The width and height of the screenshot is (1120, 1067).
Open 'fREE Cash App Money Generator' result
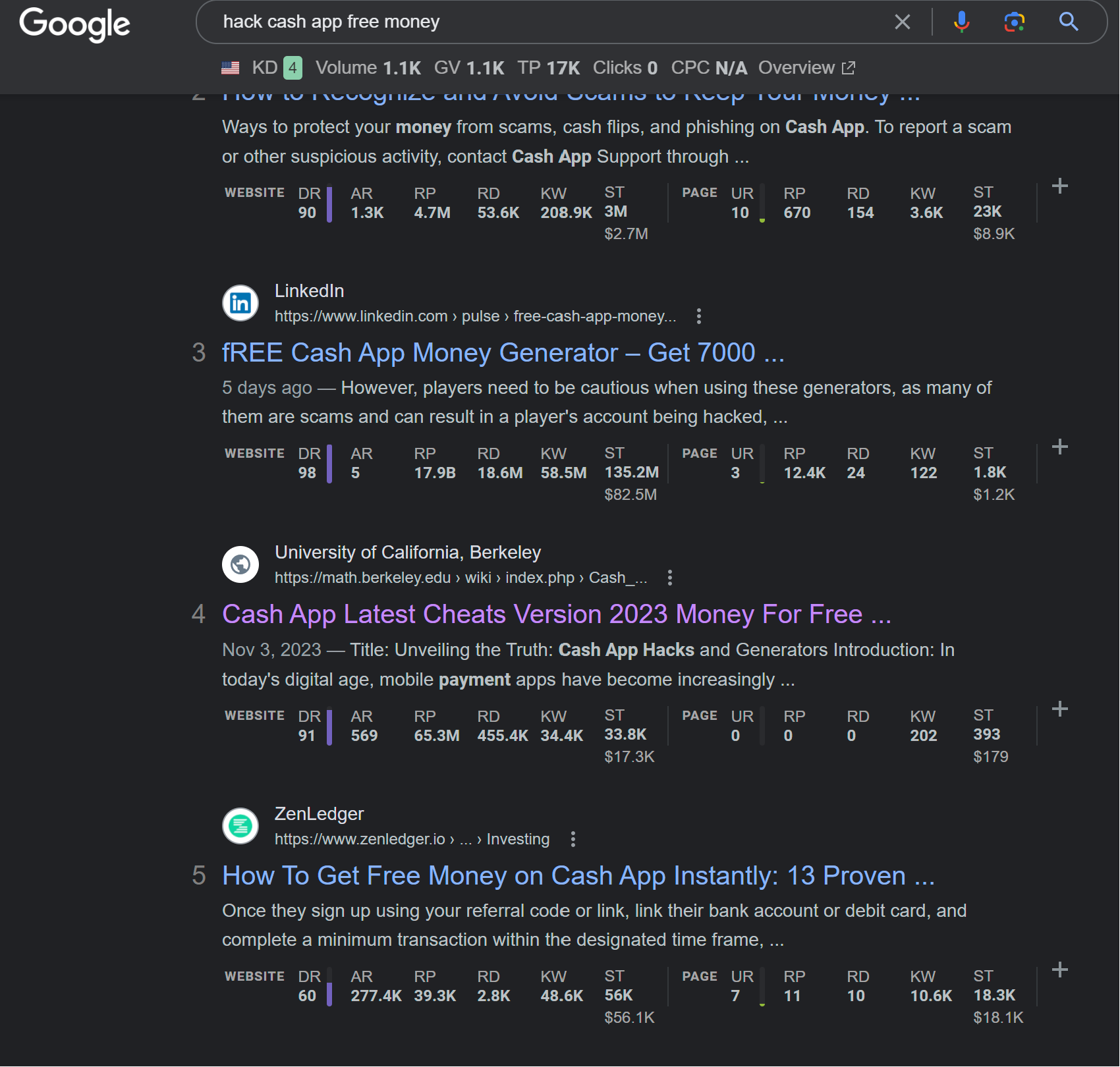coord(503,353)
